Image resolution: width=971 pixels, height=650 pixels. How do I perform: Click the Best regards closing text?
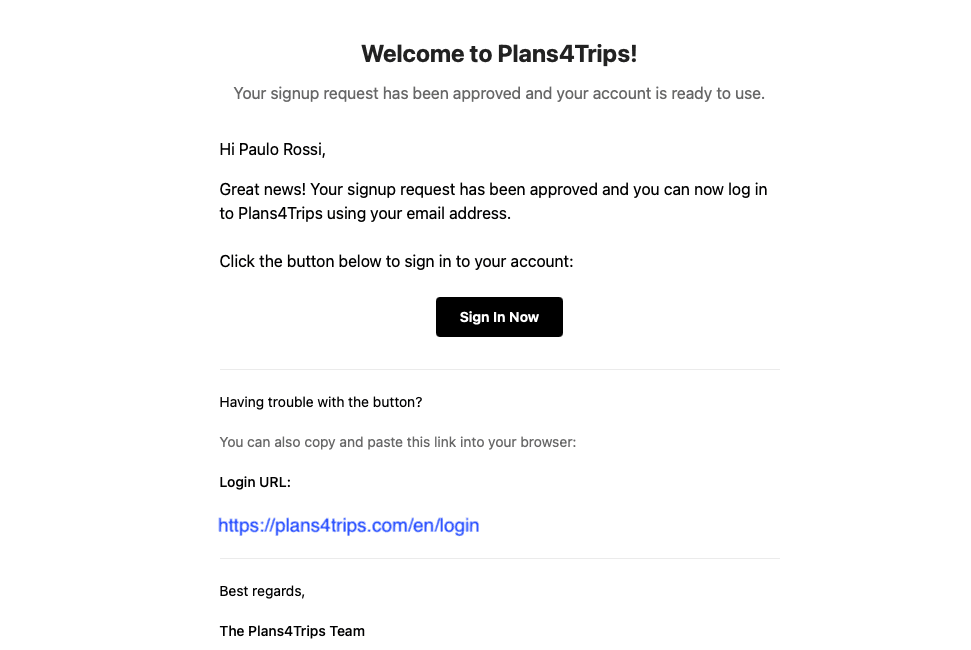[x=261, y=591]
